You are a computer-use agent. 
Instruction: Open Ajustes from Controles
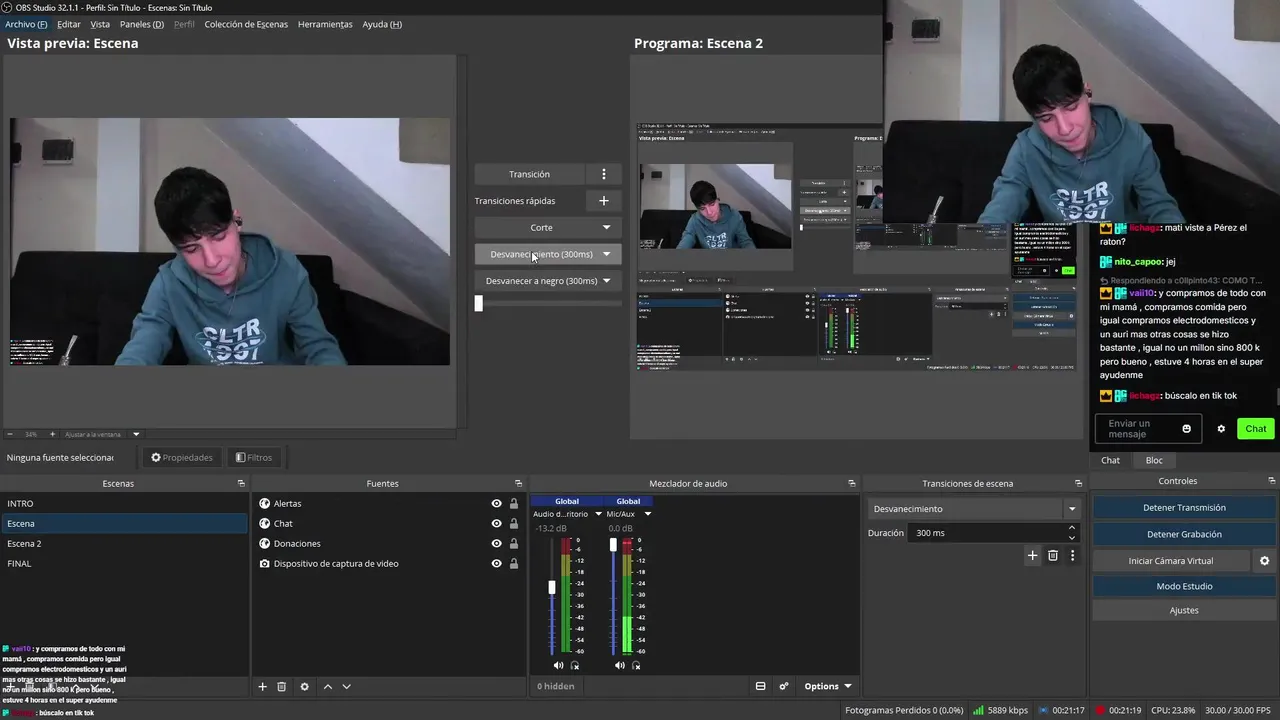[x=1184, y=610]
